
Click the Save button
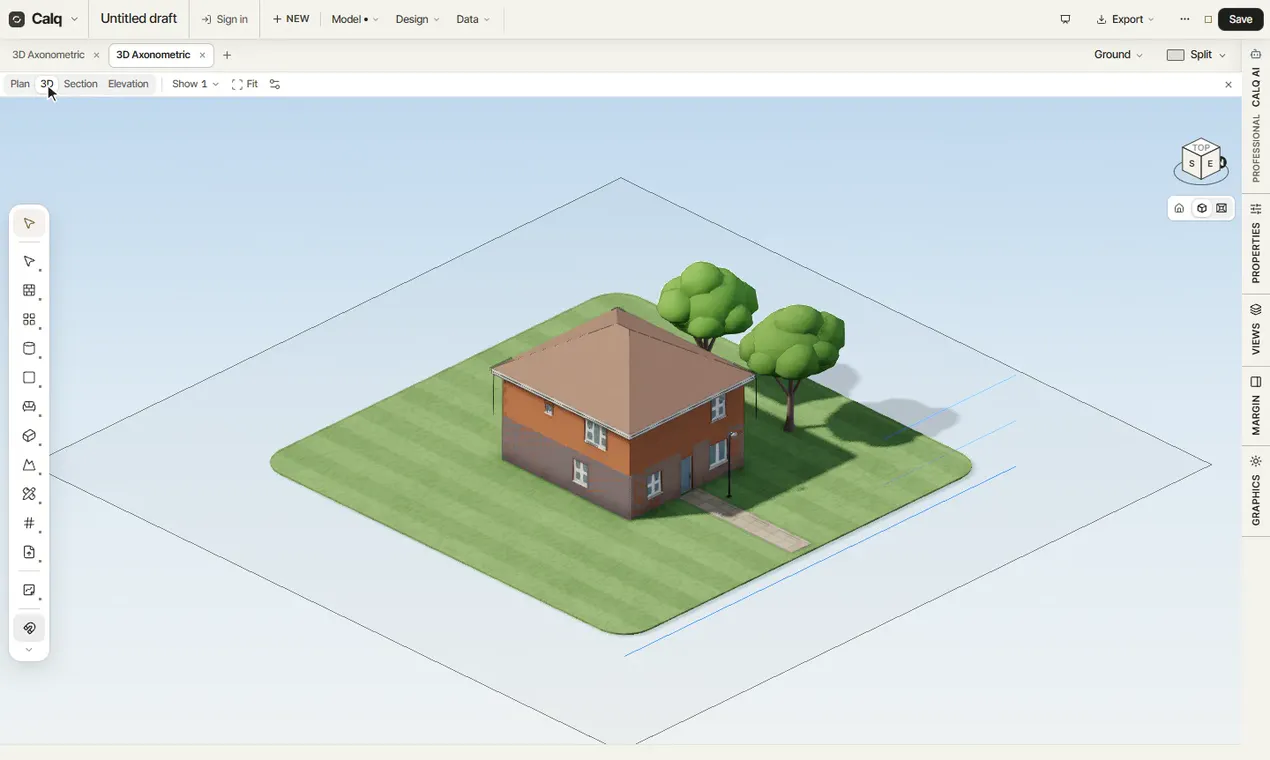point(1241,19)
